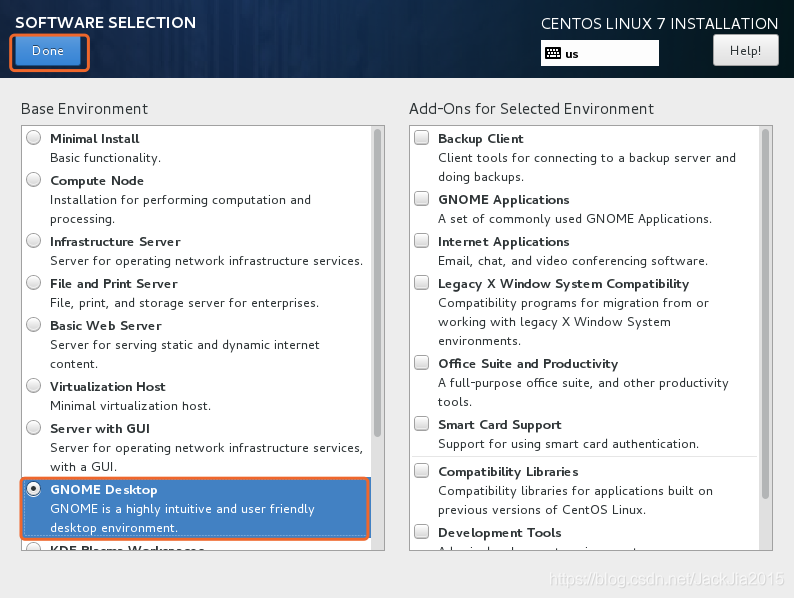Click the Base Environment list scrollbar
794x598 pixels.
pyautogui.click(x=377, y=282)
